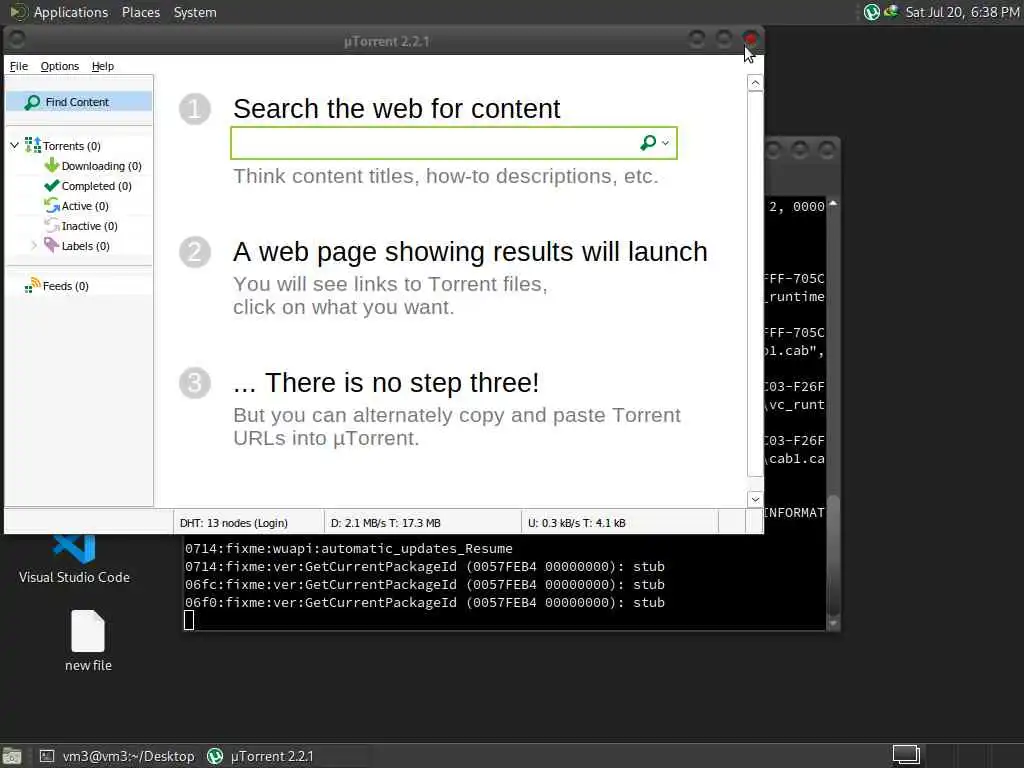Open the Places menu in top panel

(140, 12)
